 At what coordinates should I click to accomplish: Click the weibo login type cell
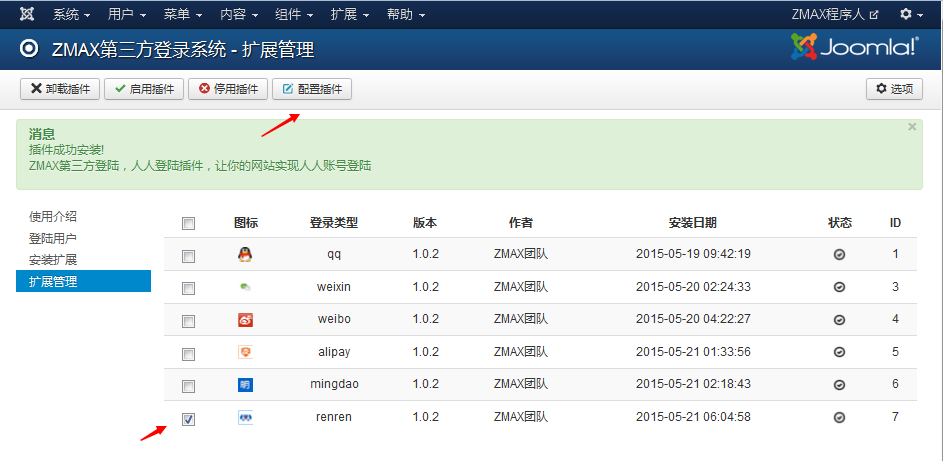[x=334, y=319]
